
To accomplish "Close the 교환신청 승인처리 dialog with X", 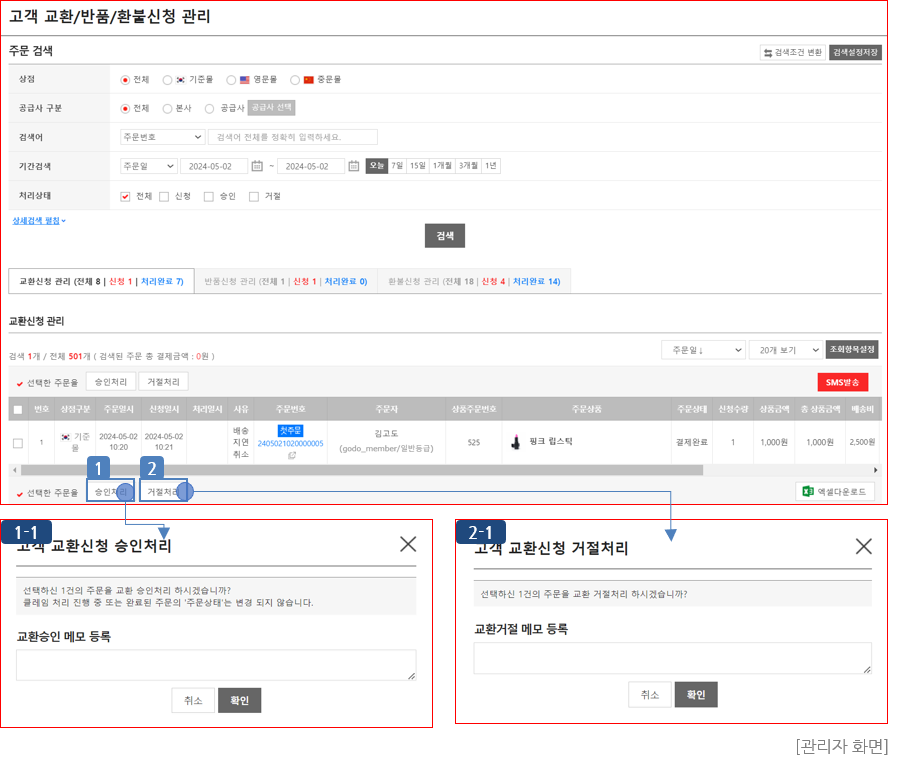I will click(x=408, y=544).
